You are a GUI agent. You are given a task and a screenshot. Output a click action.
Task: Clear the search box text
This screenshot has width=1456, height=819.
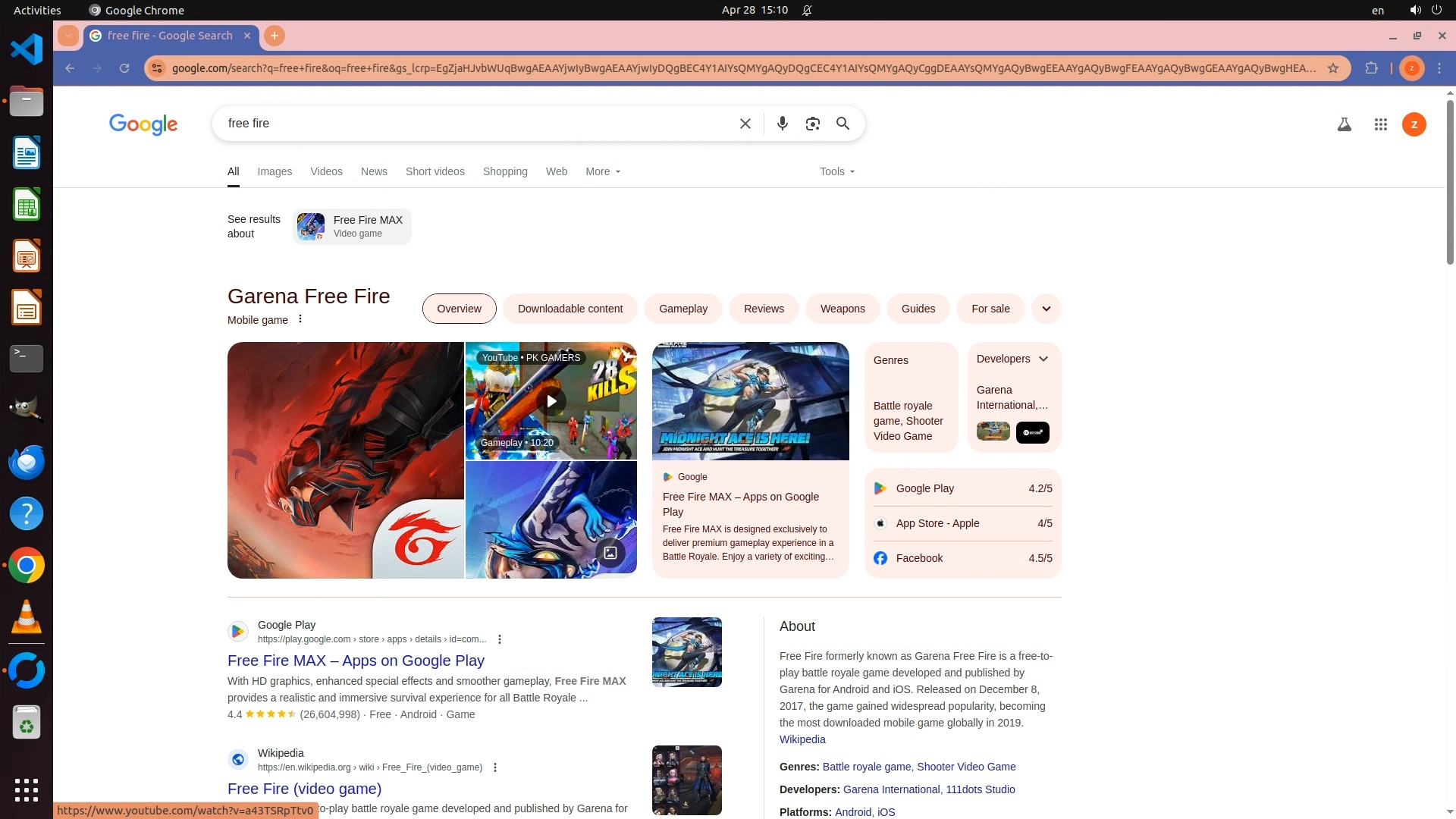(x=745, y=124)
